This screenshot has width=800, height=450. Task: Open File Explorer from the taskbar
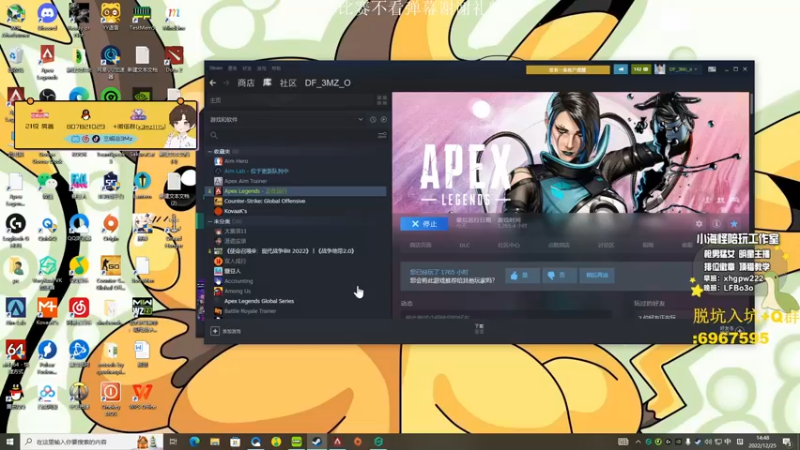click(x=215, y=441)
